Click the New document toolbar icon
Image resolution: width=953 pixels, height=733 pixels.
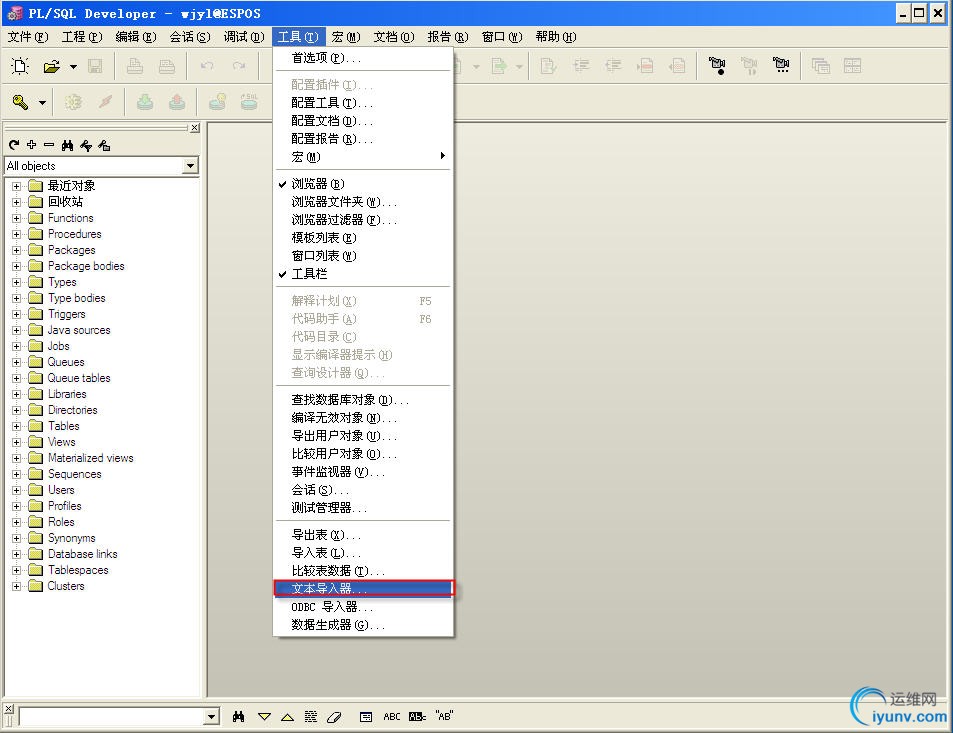(21, 66)
